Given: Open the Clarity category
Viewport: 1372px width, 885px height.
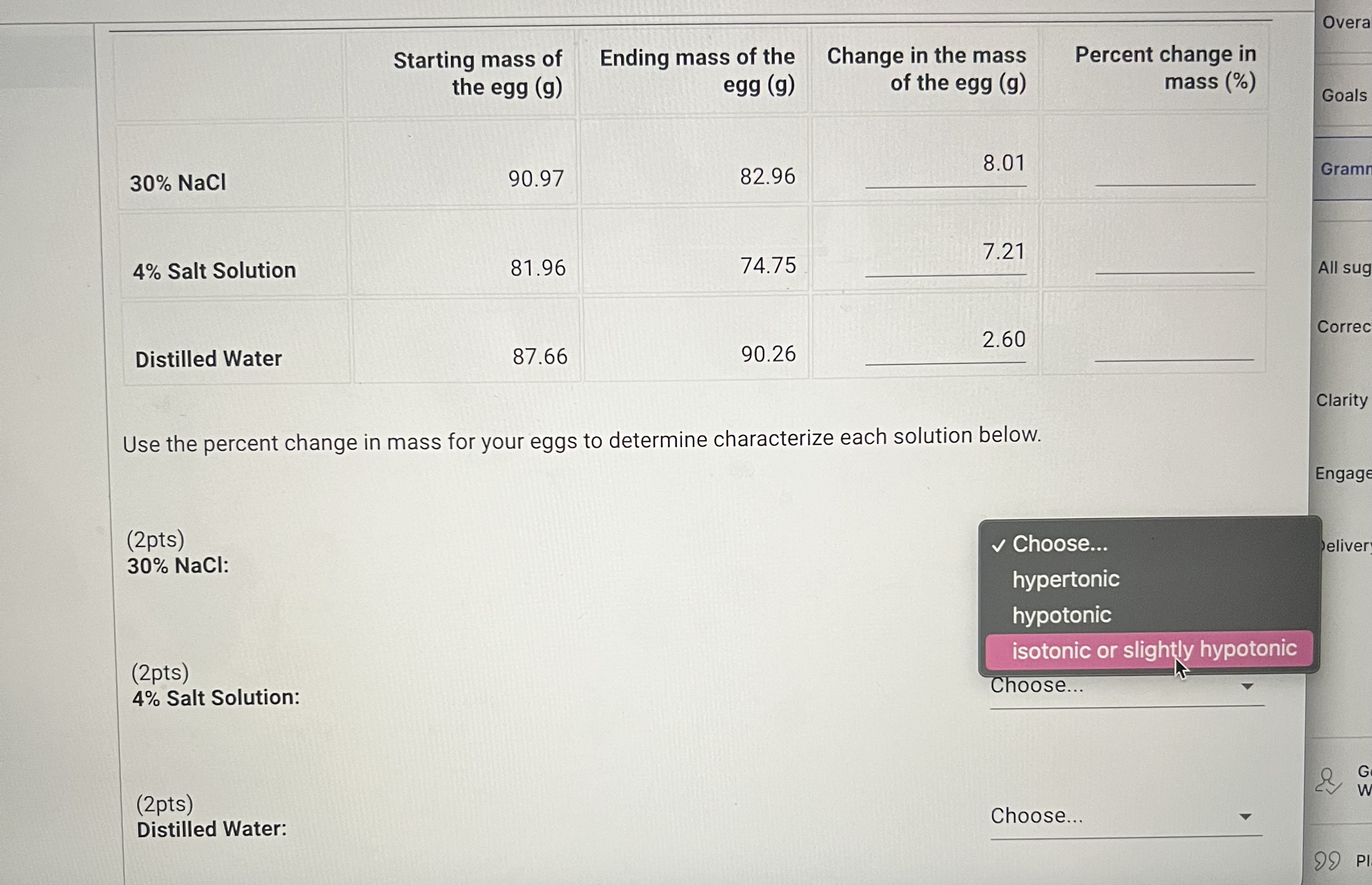Looking at the screenshot, I should [x=1342, y=399].
